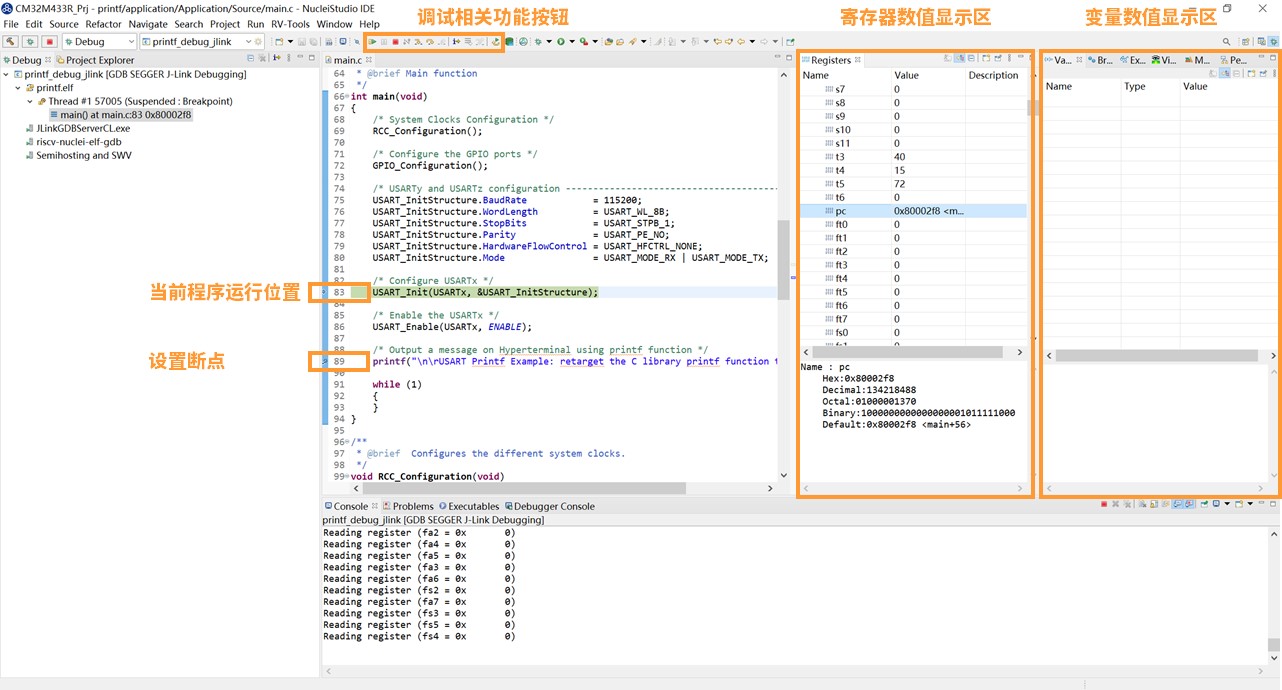Minimize the Registers view panel

tap(1021, 57)
